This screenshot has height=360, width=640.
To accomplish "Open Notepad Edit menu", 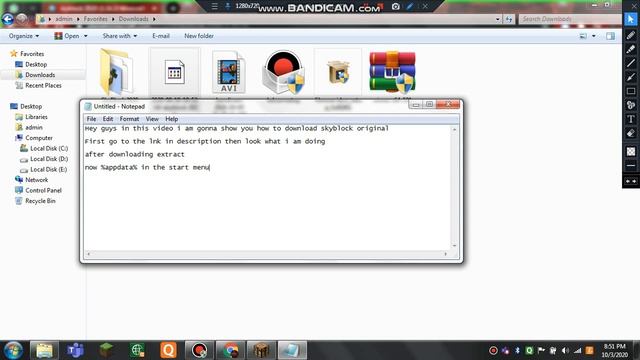I will point(108,119).
